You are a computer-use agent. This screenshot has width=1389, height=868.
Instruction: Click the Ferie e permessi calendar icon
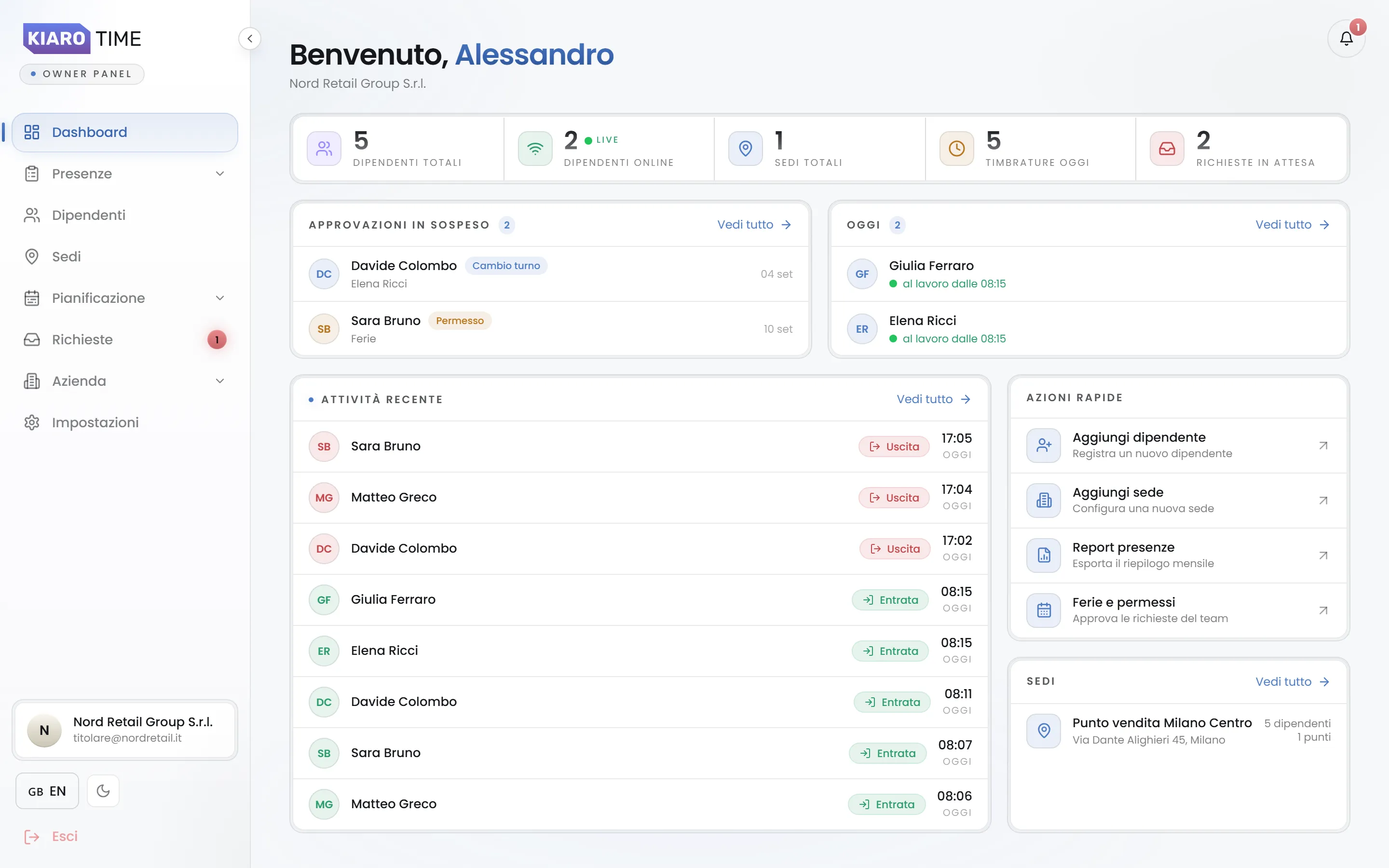point(1044,610)
